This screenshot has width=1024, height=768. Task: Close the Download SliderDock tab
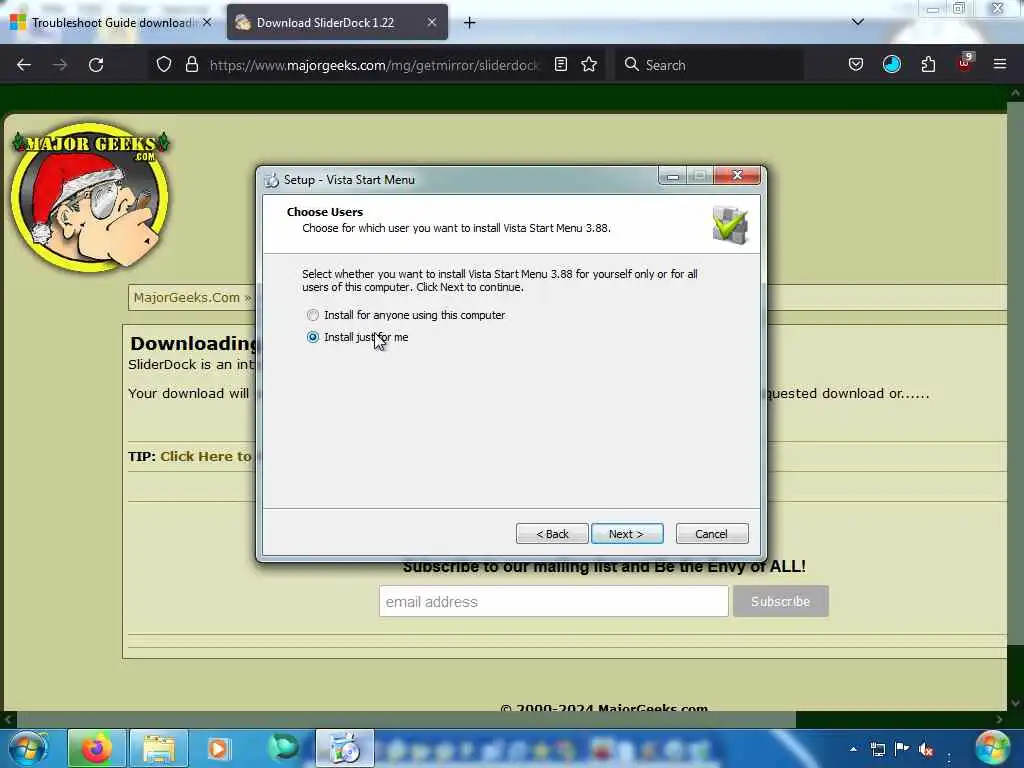coord(432,22)
